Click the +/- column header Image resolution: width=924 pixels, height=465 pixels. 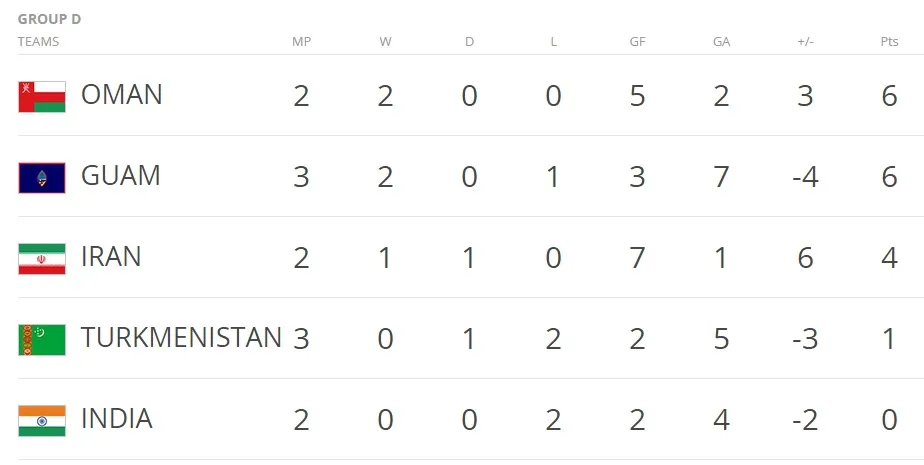(805, 42)
